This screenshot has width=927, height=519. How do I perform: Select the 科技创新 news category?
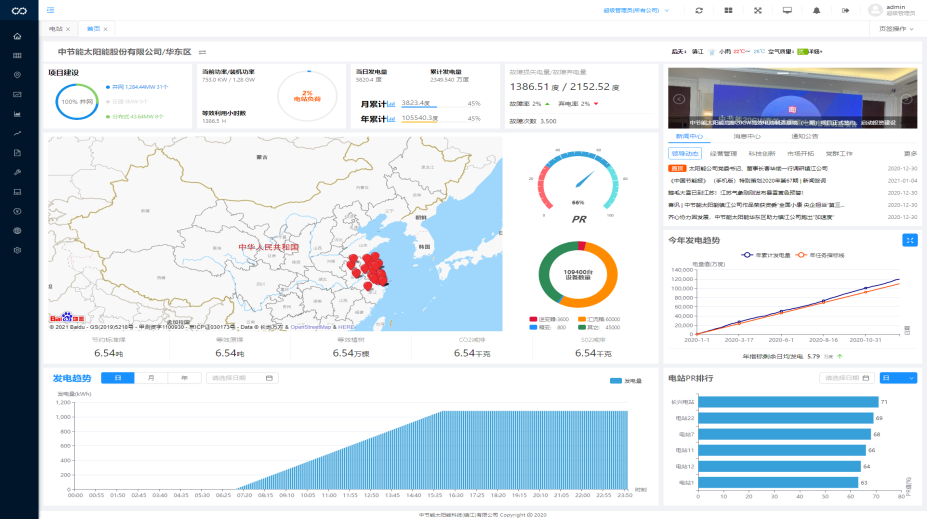click(761, 154)
